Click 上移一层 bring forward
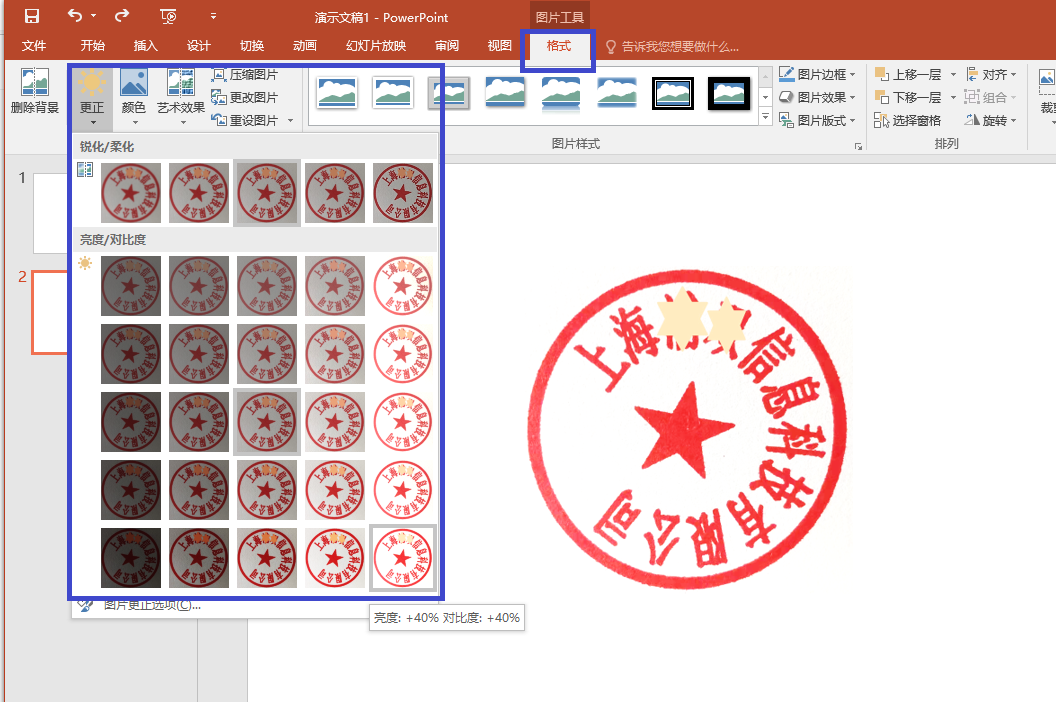The width and height of the screenshot is (1056, 702). tap(909, 74)
